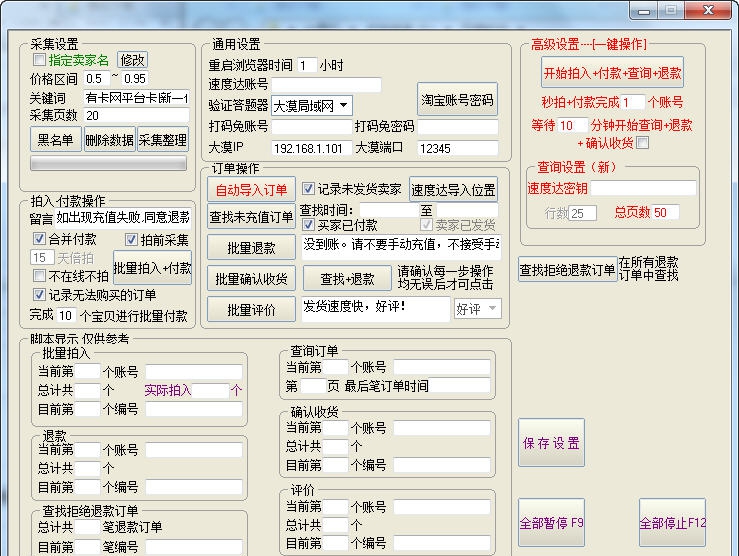
Task: Click the 删除数据 button
Action: click(109, 139)
